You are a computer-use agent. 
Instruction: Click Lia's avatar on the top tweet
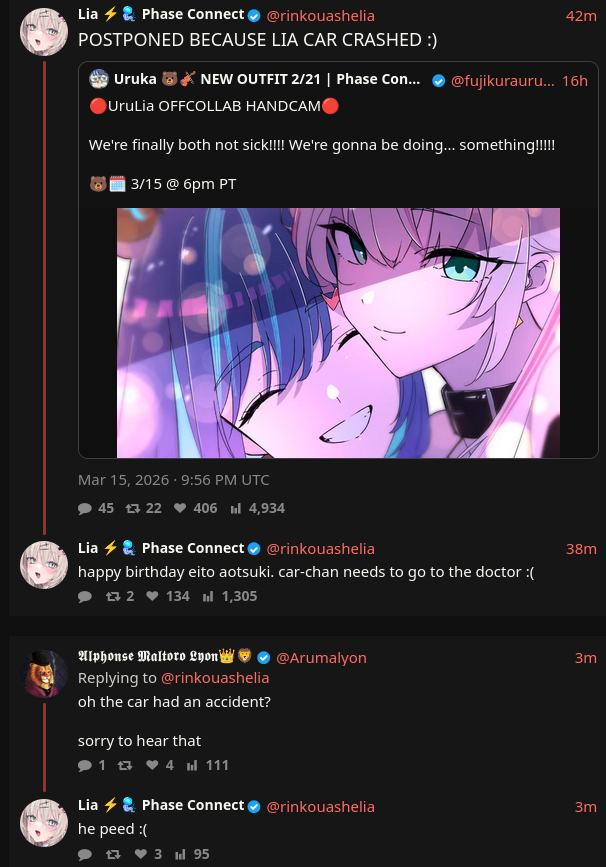pos(44,32)
